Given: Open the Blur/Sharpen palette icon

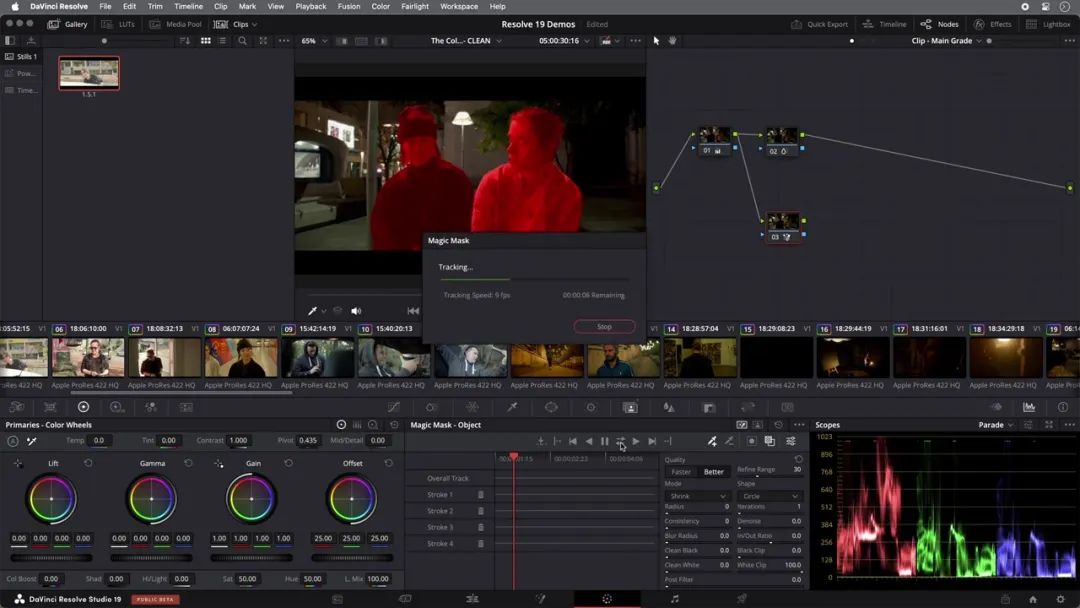Looking at the screenshot, I should point(669,408).
